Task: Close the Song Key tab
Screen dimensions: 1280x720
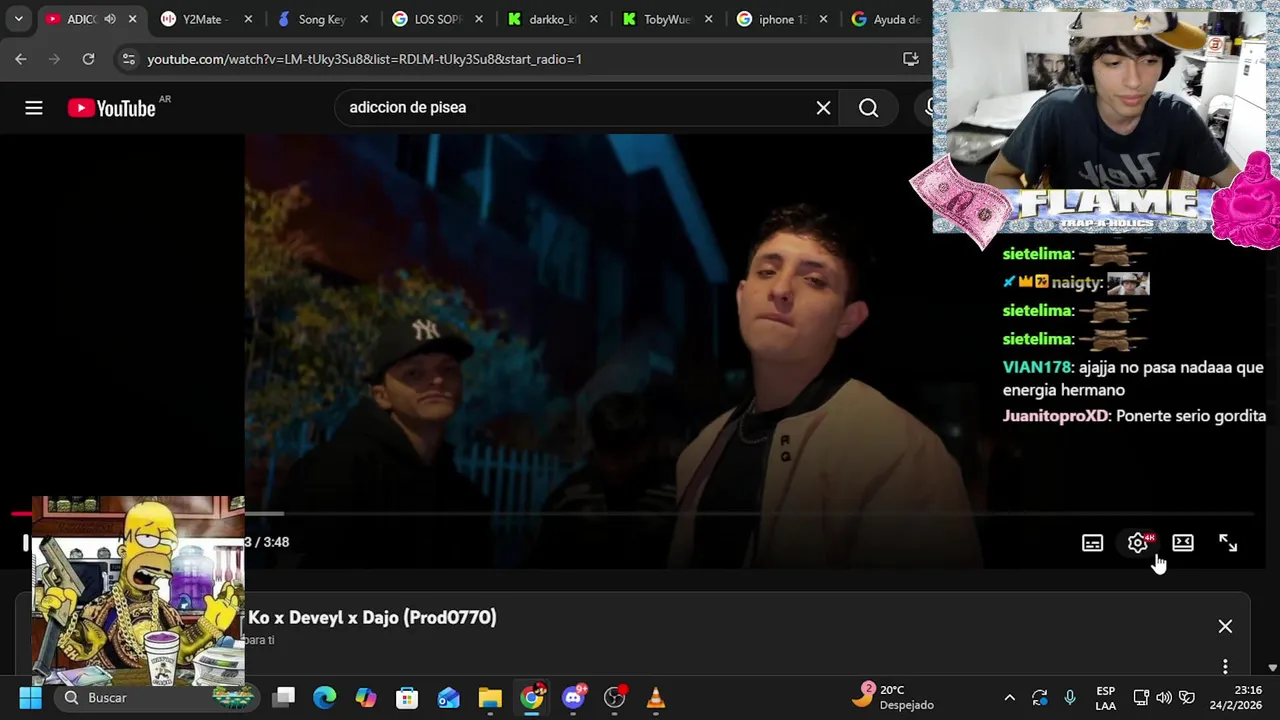Action: click(364, 19)
